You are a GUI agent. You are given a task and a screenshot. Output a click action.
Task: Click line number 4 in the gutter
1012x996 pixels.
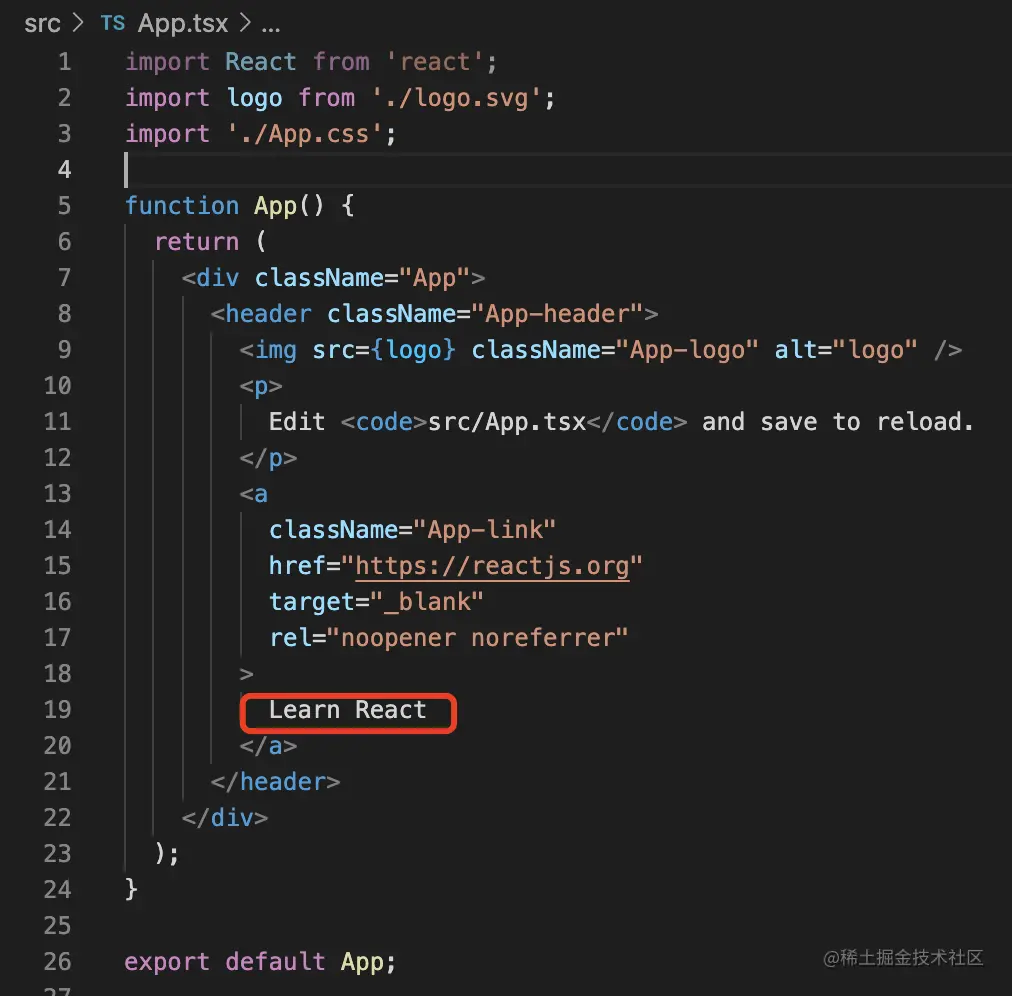click(64, 170)
